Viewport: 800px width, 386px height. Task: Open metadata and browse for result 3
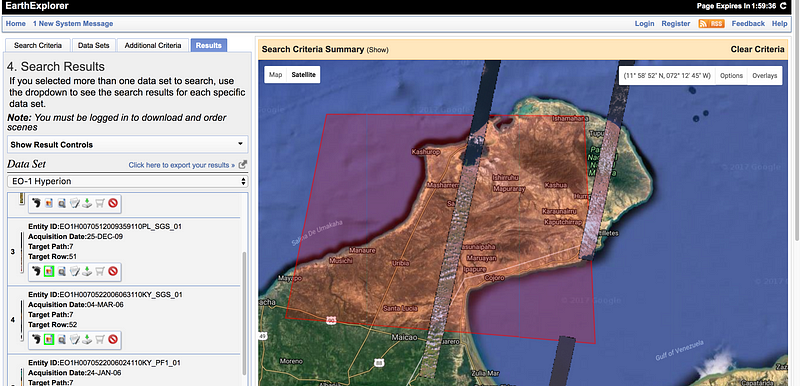point(62,271)
